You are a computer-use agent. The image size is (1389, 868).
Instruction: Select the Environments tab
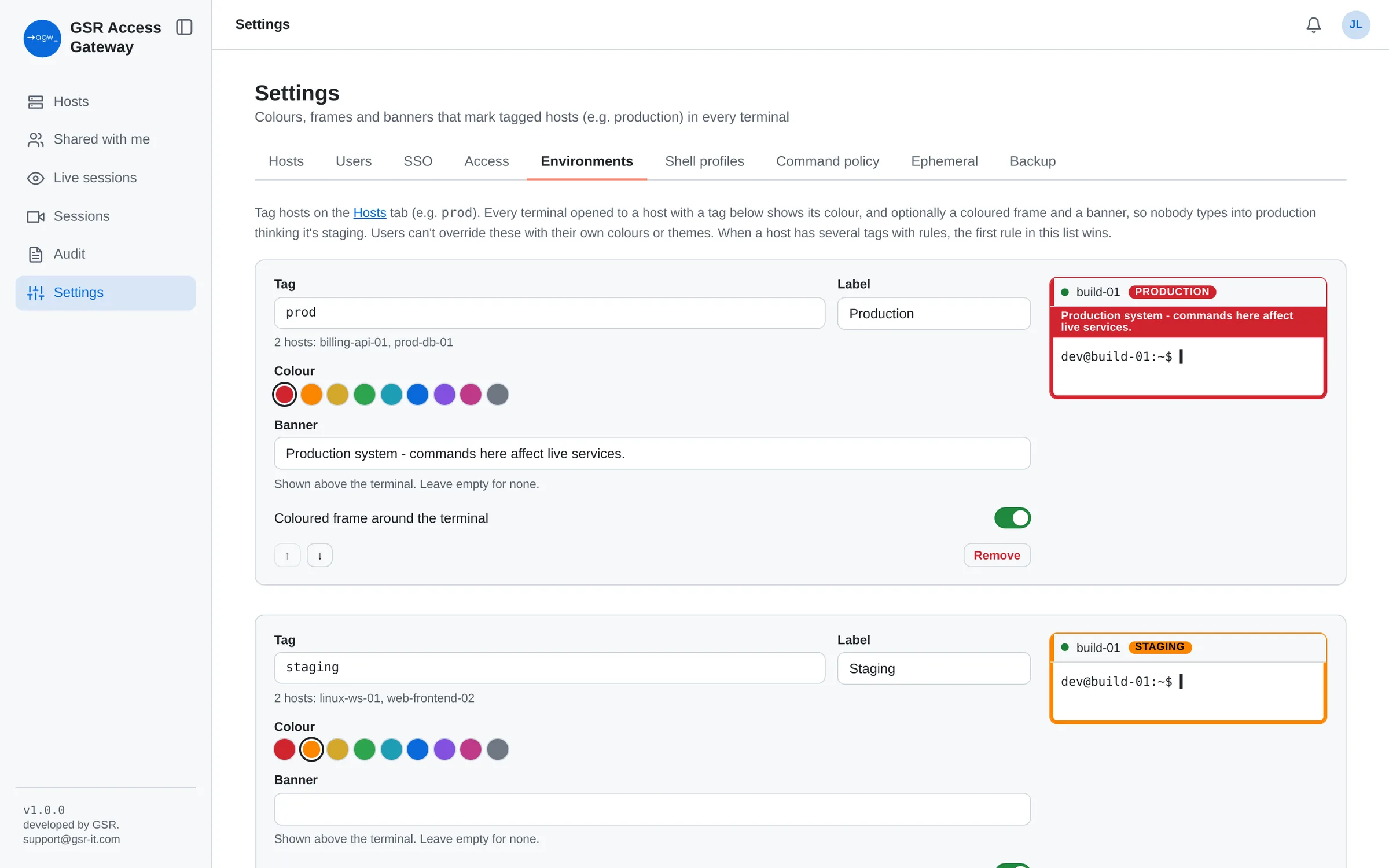pyautogui.click(x=587, y=161)
